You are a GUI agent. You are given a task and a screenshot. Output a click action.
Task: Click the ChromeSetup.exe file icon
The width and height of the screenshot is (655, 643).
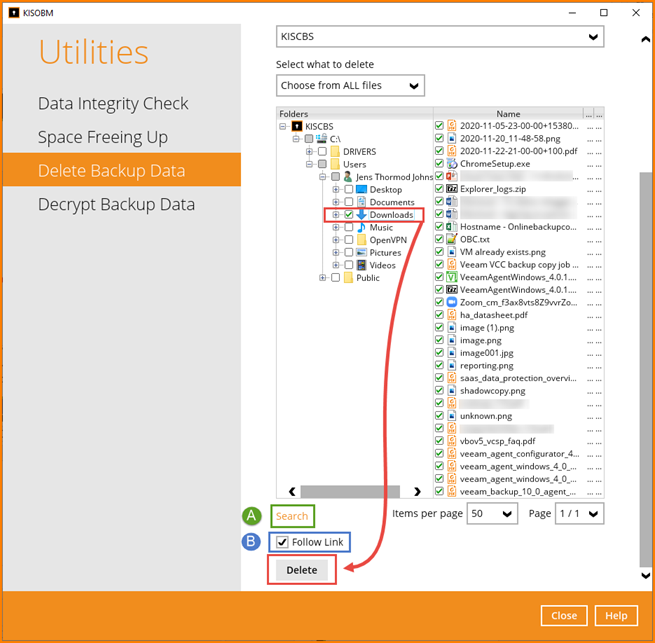[x=452, y=164]
